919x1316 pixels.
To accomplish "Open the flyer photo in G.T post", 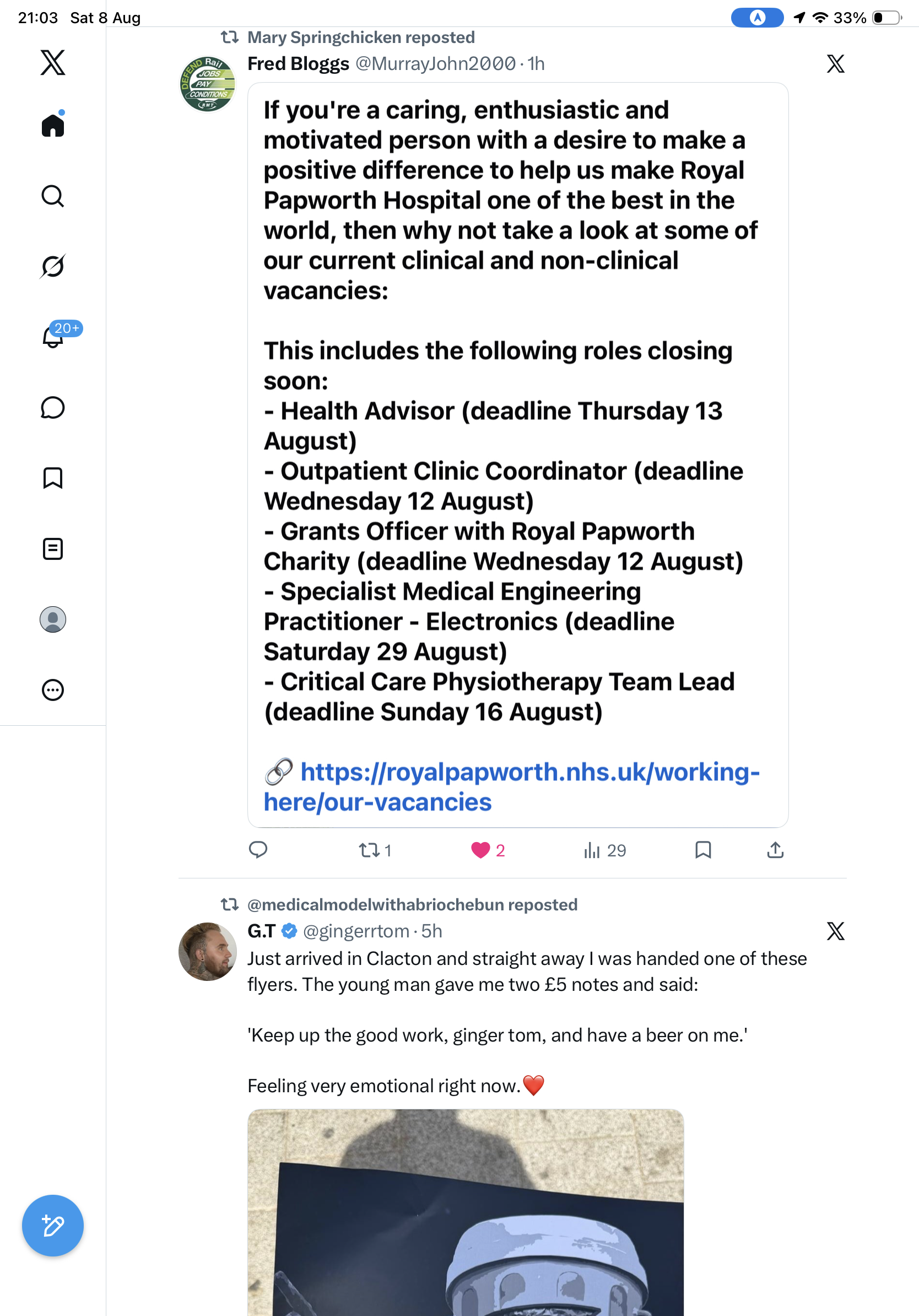I will [x=466, y=1212].
